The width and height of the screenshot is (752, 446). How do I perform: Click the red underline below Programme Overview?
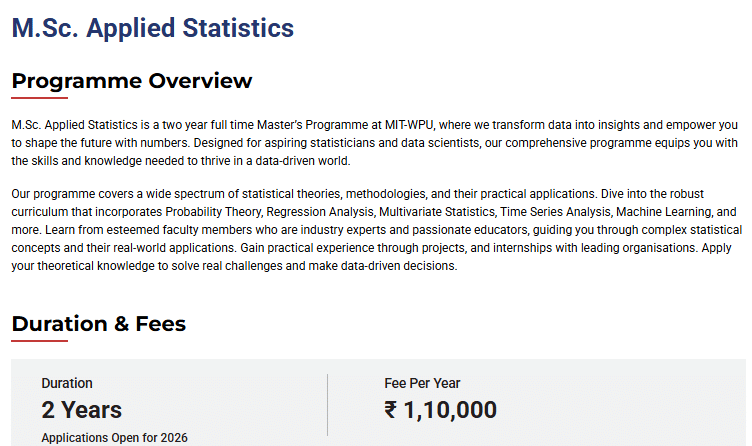pyautogui.click(x=39, y=99)
